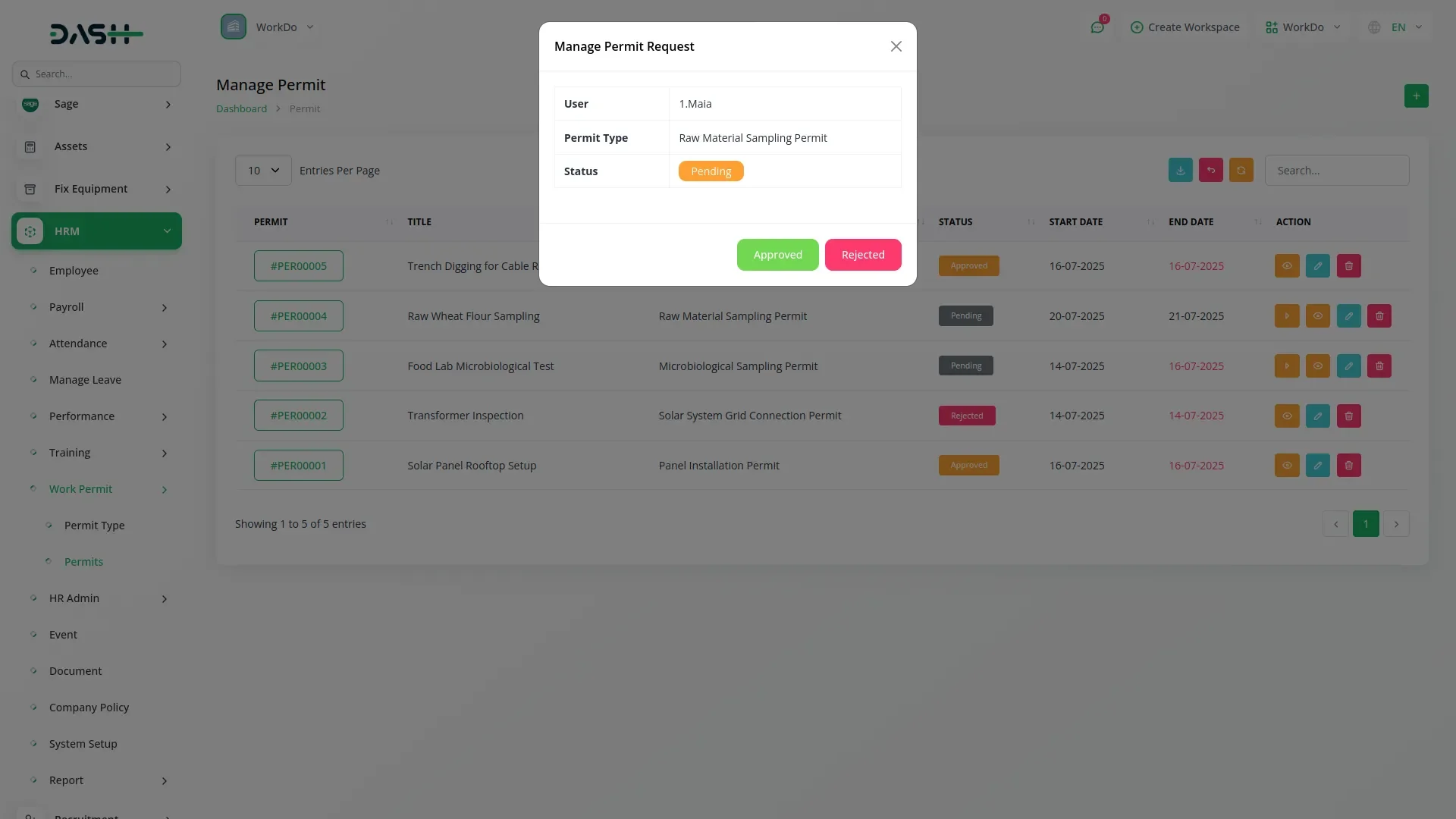The height and width of the screenshot is (819, 1456).
Task: Click the Dashboard breadcrumb link
Action: point(241,109)
